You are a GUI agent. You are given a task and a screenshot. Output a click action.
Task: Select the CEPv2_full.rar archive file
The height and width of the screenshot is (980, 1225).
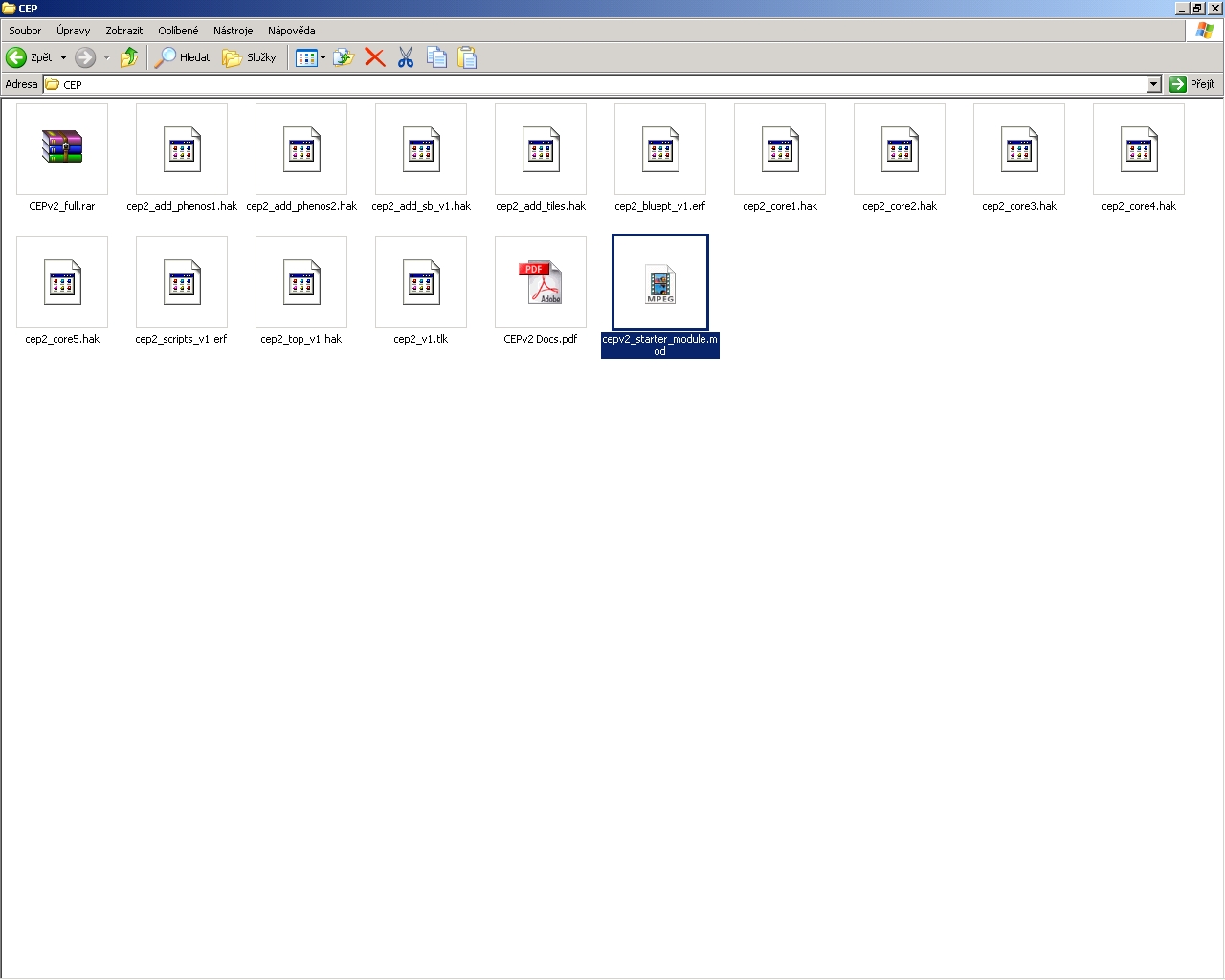pyautogui.click(x=62, y=148)
